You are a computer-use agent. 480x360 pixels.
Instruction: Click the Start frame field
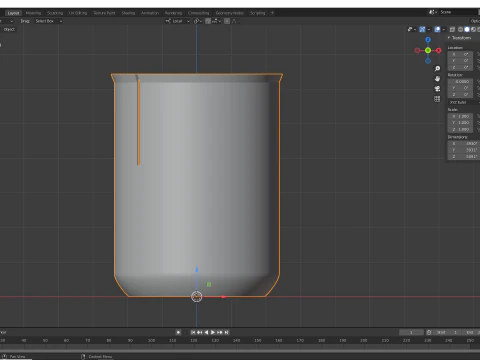(x=447, y=332)
